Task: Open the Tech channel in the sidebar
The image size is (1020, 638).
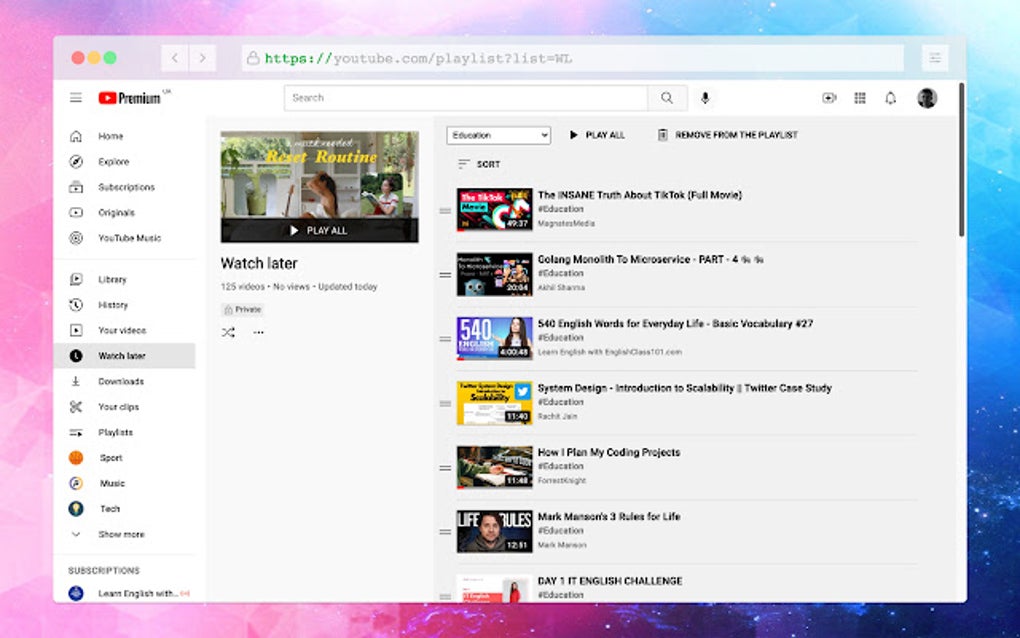Action: 125,509
